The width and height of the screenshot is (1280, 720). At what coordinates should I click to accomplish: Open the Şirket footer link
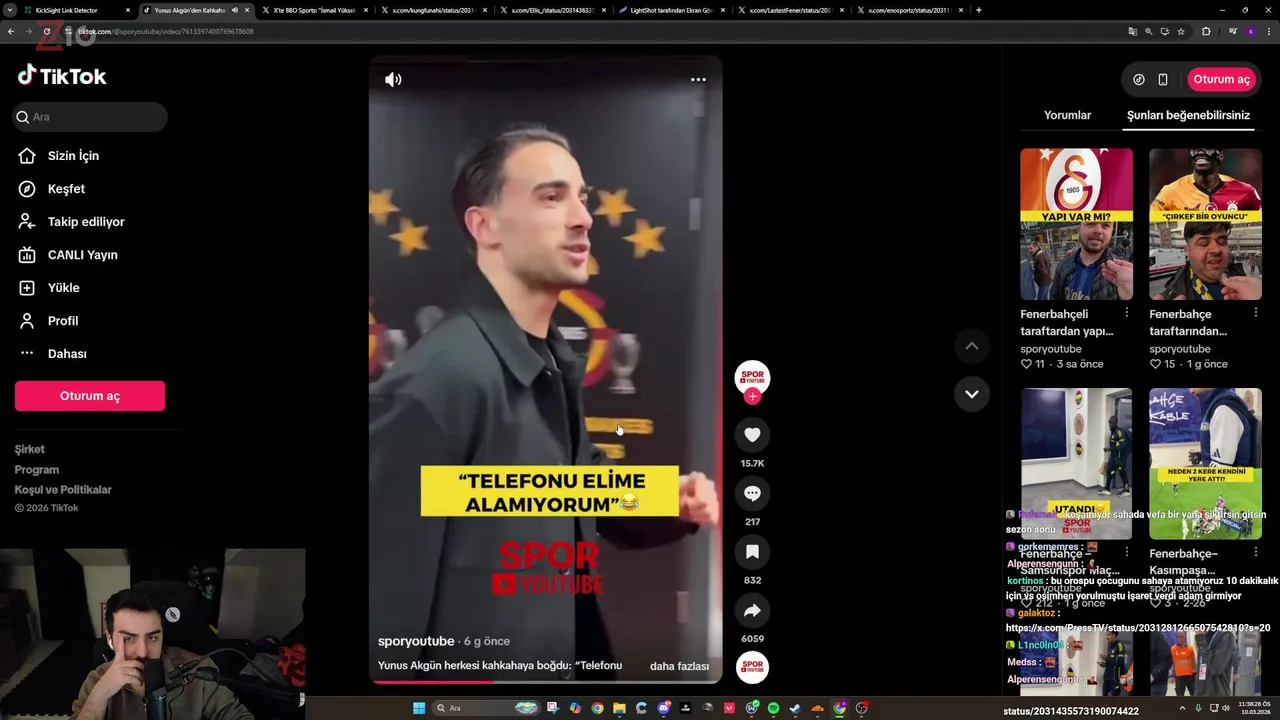[x=30, y=450]
